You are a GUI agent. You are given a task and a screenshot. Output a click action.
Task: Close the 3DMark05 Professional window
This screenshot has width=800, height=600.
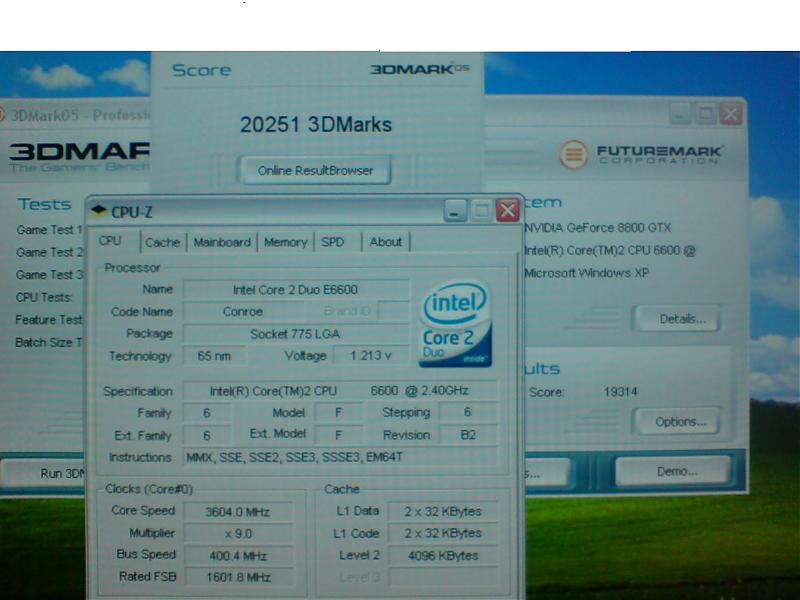[x=731, y=114]
